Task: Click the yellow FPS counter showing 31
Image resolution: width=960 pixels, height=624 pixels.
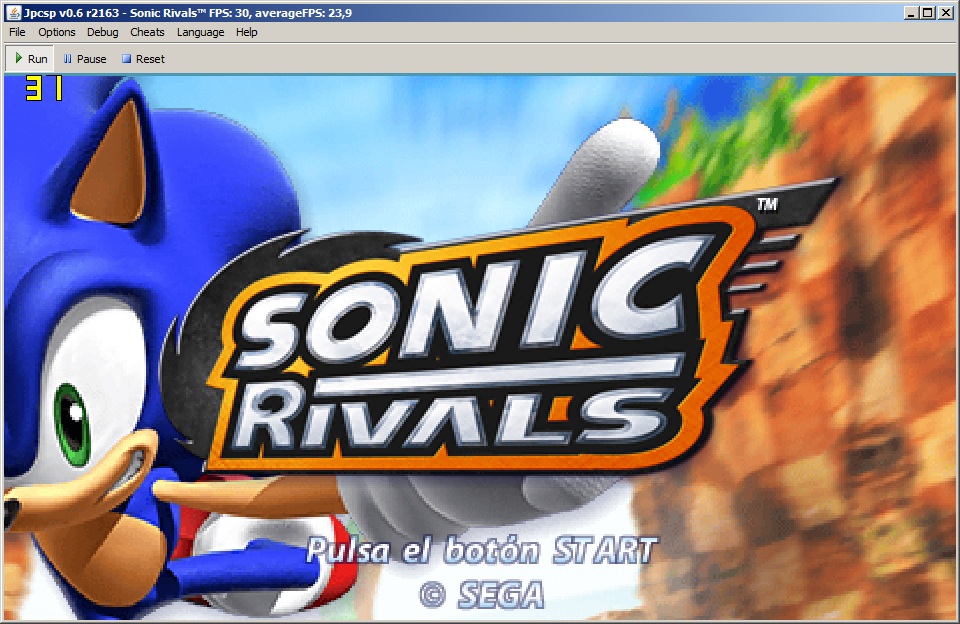Action: click(x=44, y=90)
